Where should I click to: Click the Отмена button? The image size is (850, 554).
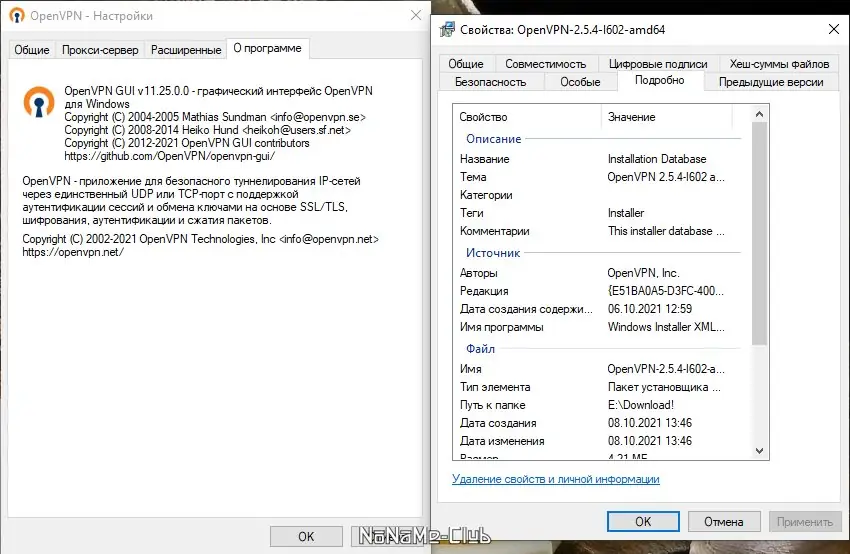pyautogui.click(x=724, y=521)
